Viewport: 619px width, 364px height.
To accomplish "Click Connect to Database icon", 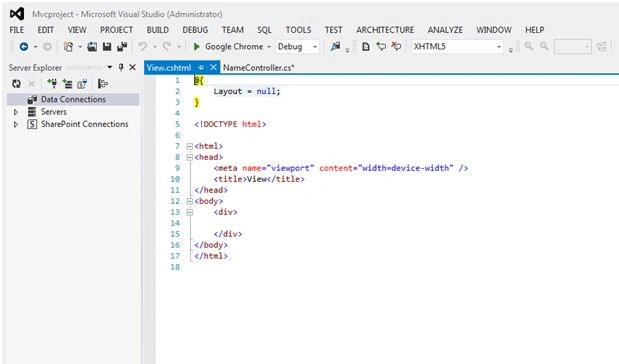I will point(52,83).
